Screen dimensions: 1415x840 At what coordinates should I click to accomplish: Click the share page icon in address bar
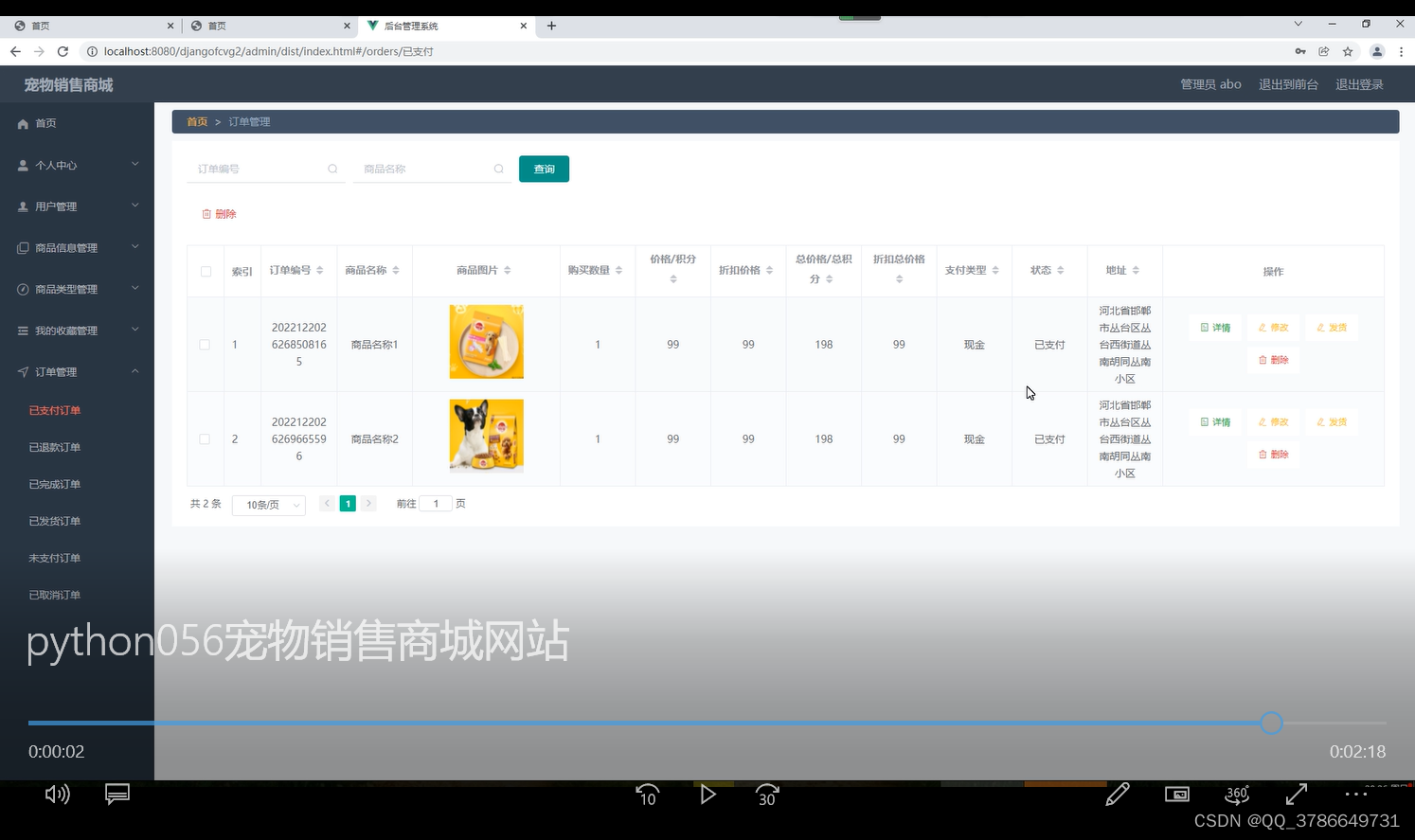coord(1323,51)
